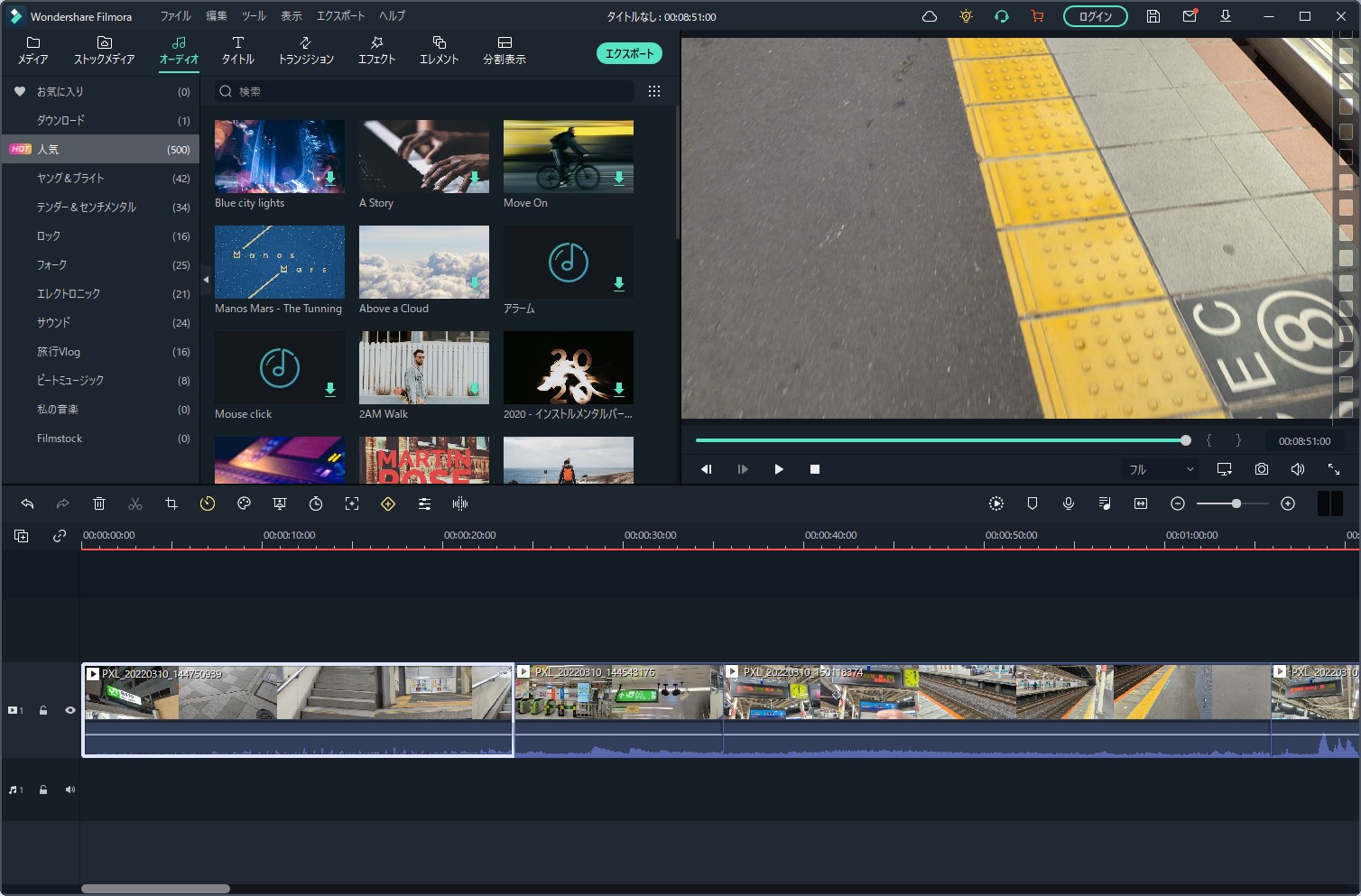Toggle lock on video track 1
The width and height of the screenshot is (1361, 896).
[43, 710]
